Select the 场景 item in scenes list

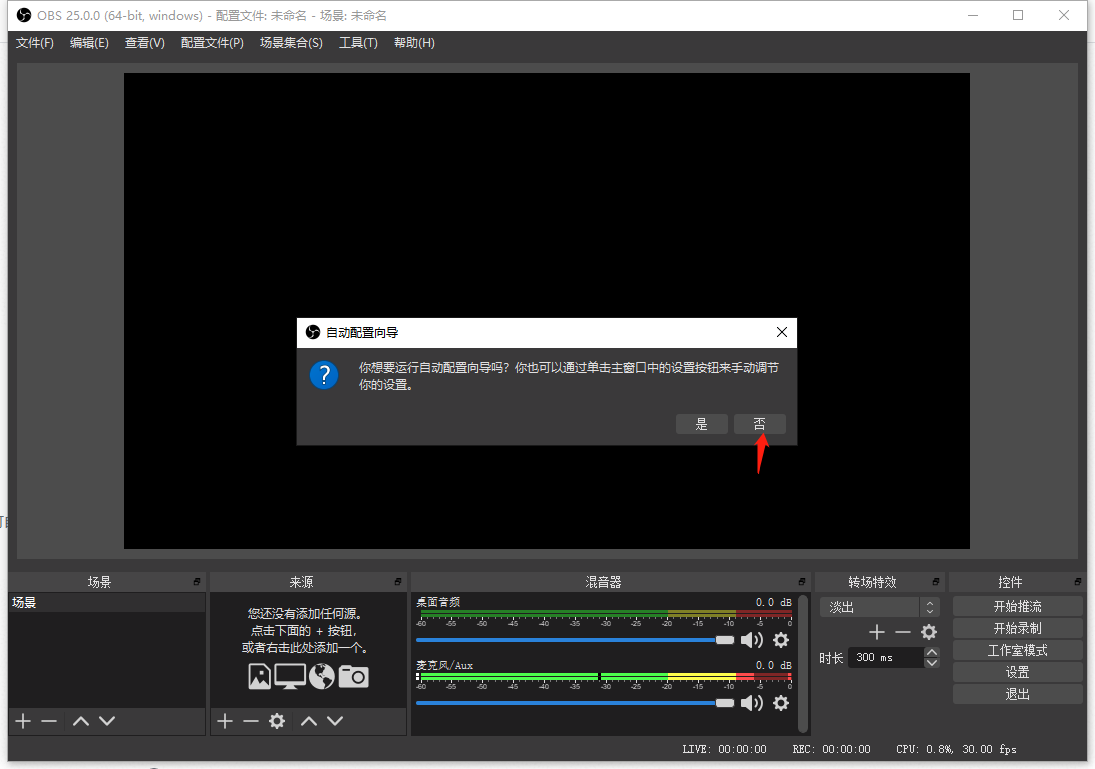point(107,602)
